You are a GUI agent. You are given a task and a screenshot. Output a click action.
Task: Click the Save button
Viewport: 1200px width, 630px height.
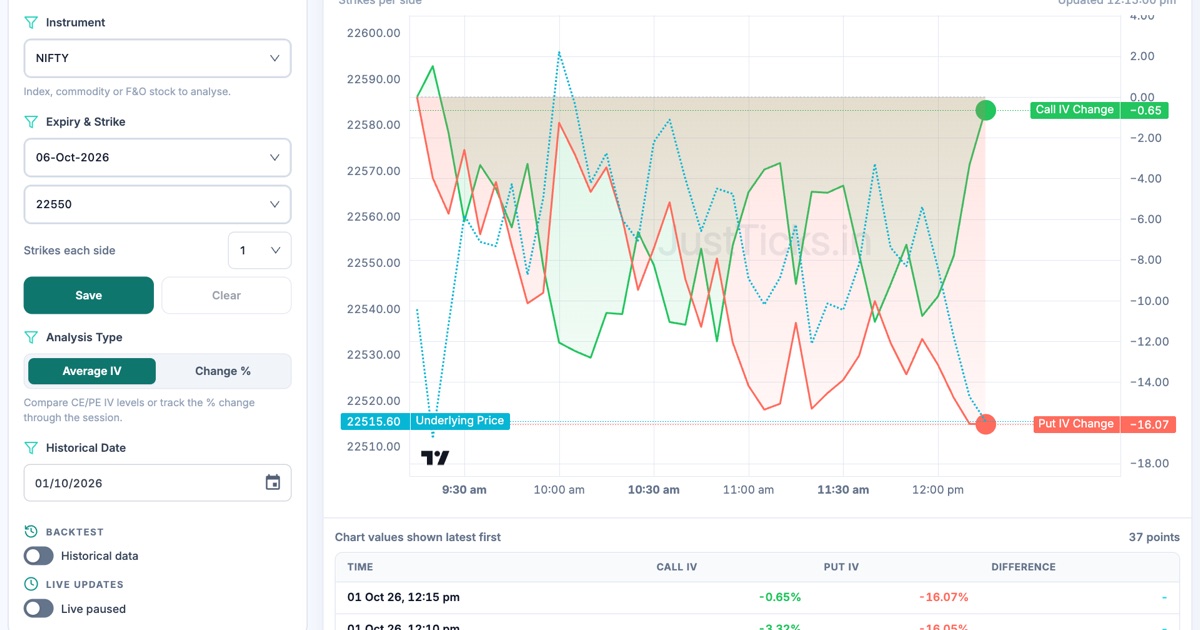(x=89, y=295)
